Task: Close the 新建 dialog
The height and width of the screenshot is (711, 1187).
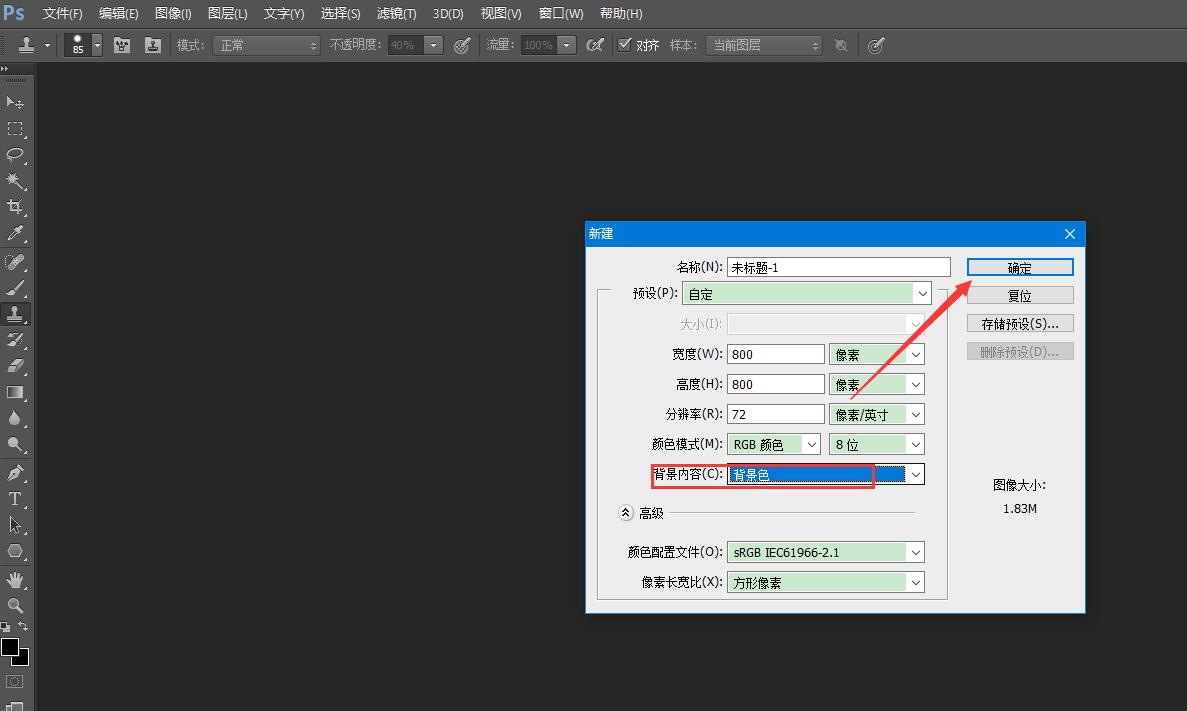Action: 1070,234
